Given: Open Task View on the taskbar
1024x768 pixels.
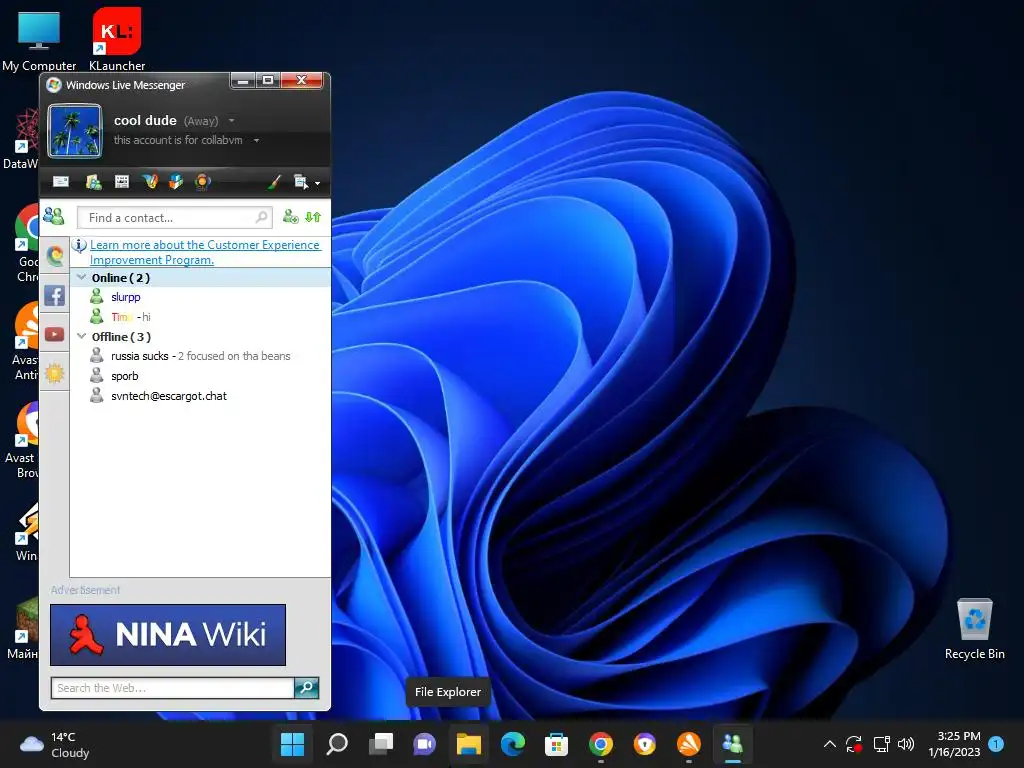Looking at the screenshot, I should pos(381,744).
